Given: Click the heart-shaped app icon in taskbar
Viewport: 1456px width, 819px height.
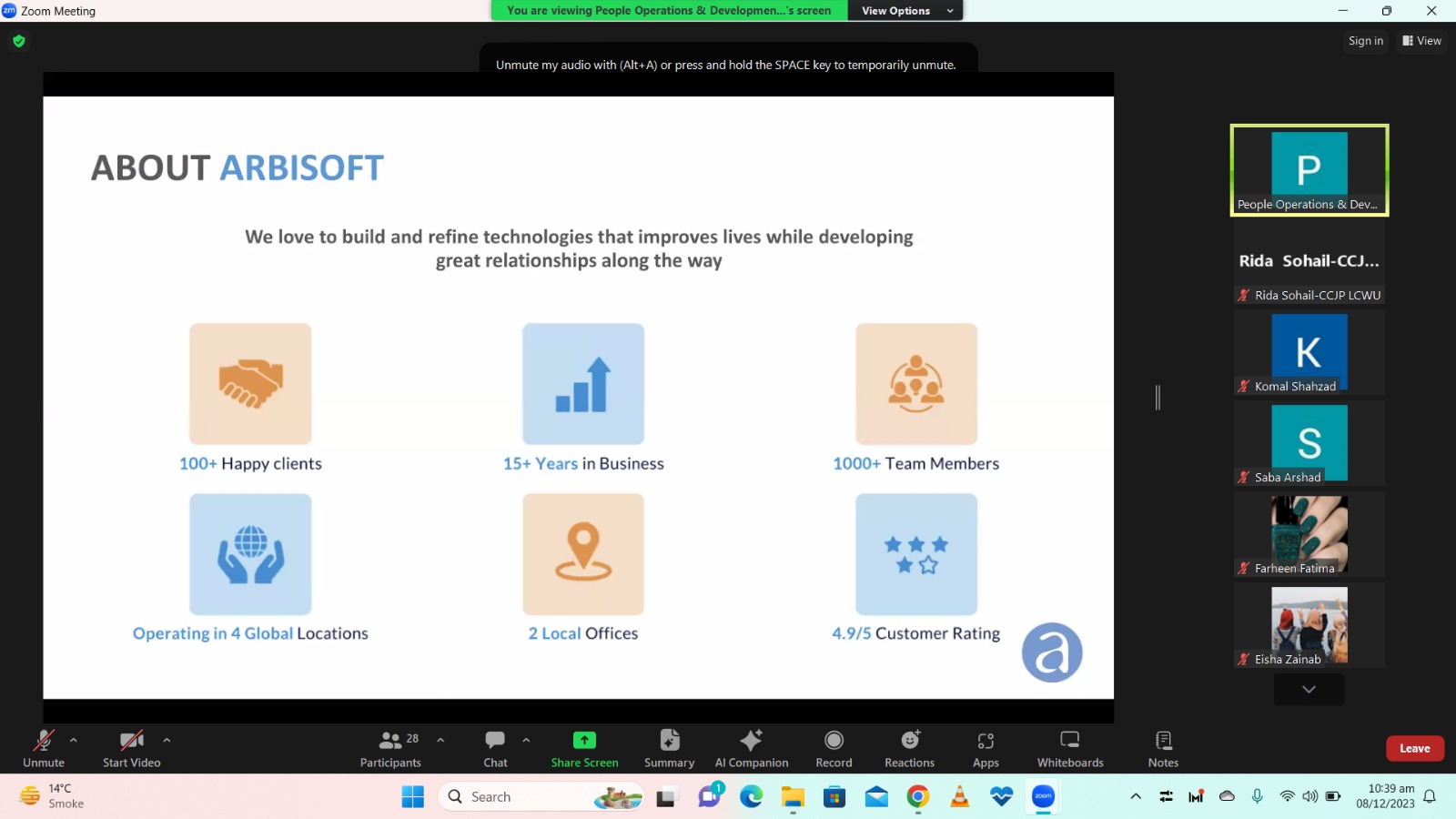Looking at the screenshot, I should (x=1002, y=797).
